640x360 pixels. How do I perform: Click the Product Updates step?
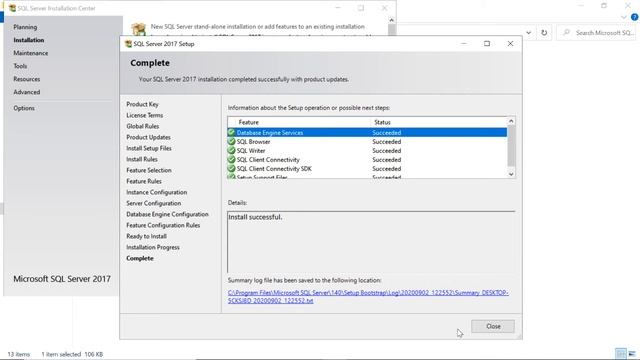coord(148,137)
